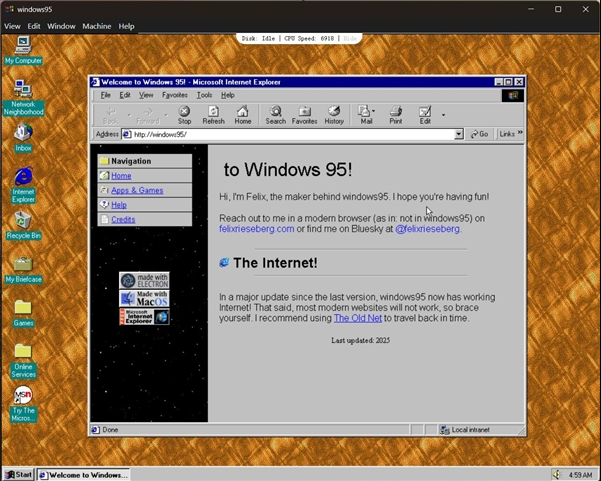The width and height of the screenshot is (601, 481).
Task: Open the Machine menu in the emulator
Action: pyautogui.click(x=97, y=26)
